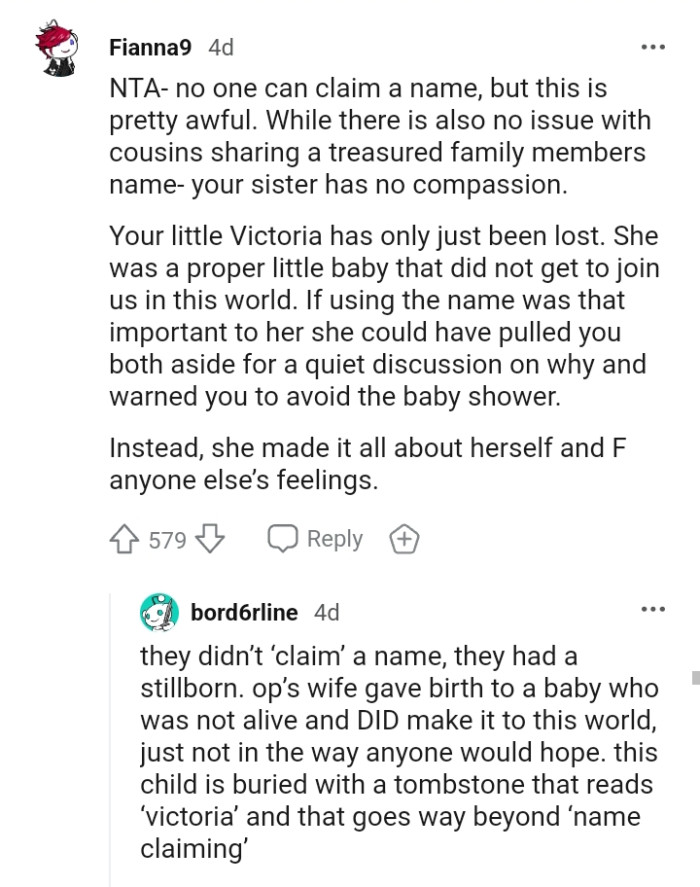Click bord6rline's reply text about the stillborn
The height and width of the screenshot is (887, 700).
pos(399,753)
